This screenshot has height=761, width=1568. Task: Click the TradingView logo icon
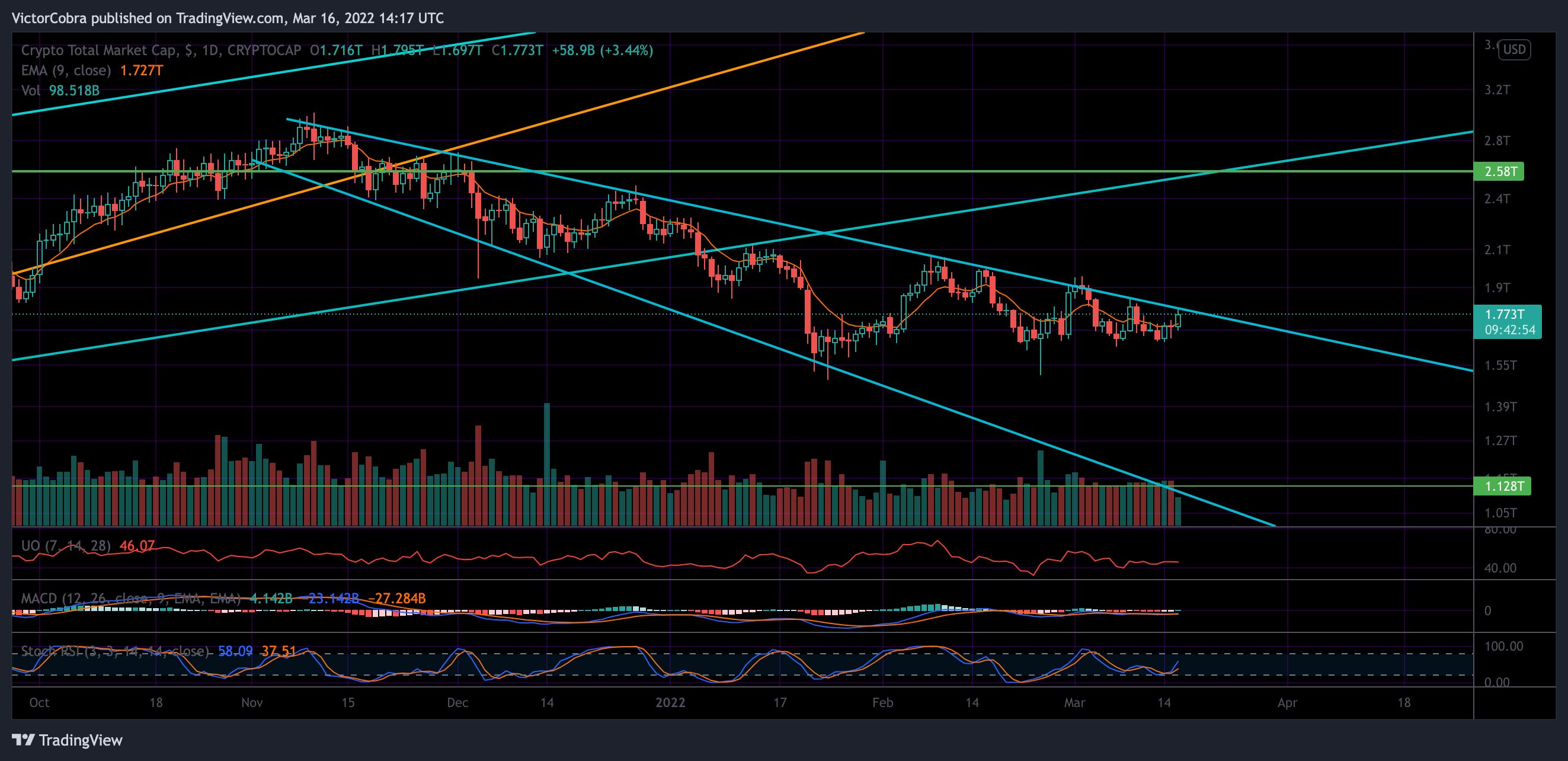pyautogui.click(x=23, y=740)
